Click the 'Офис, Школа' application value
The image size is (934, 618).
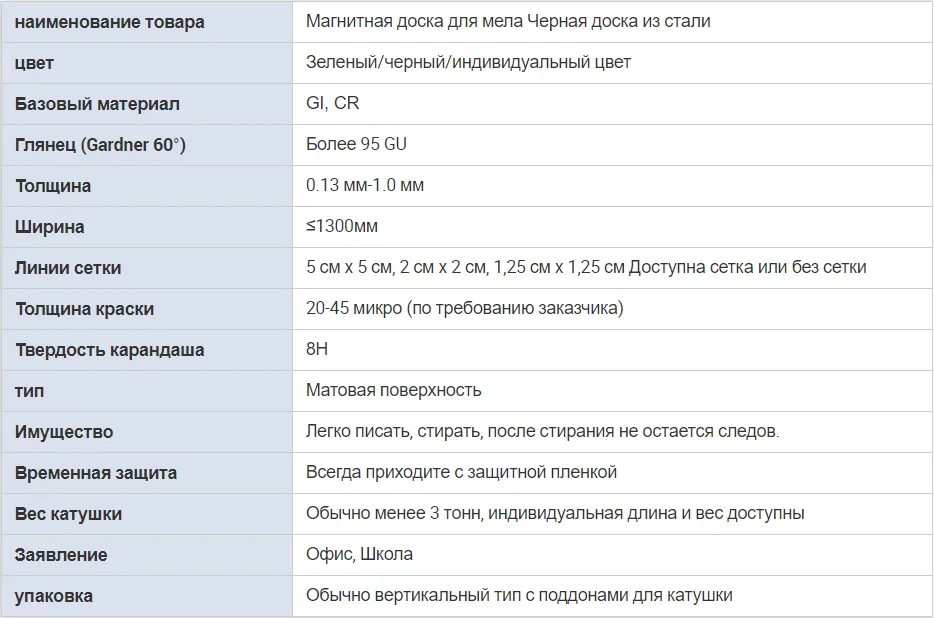(359, 554)
